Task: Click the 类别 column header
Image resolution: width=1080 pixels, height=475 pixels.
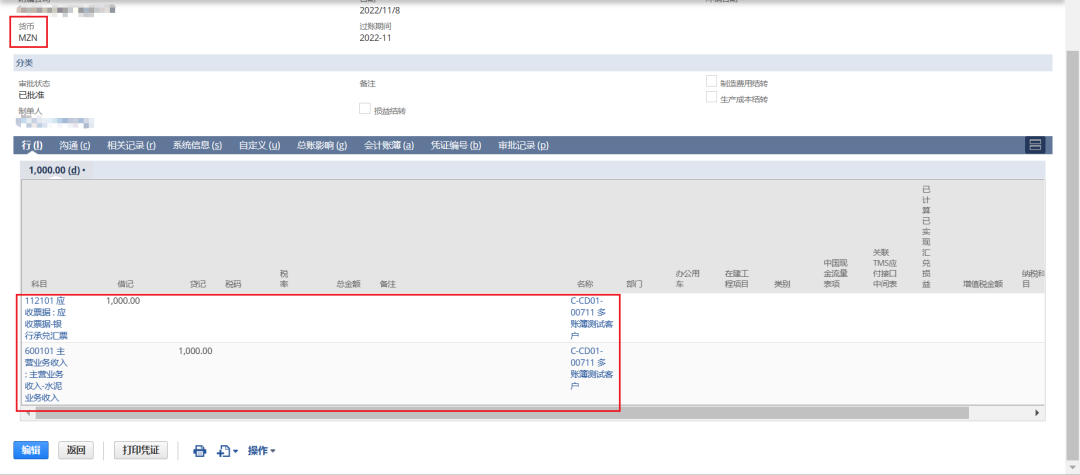Action: [x=782, y=284]
